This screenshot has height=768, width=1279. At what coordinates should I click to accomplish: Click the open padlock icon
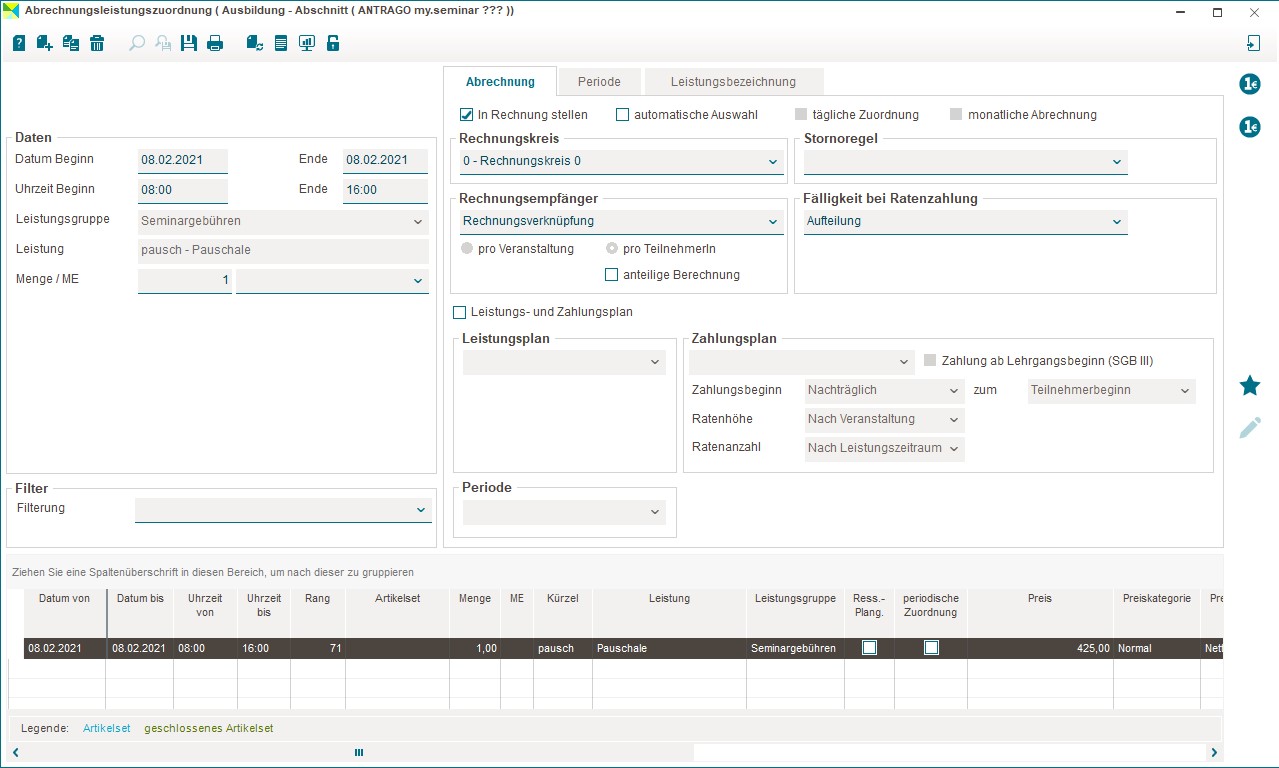333,43
